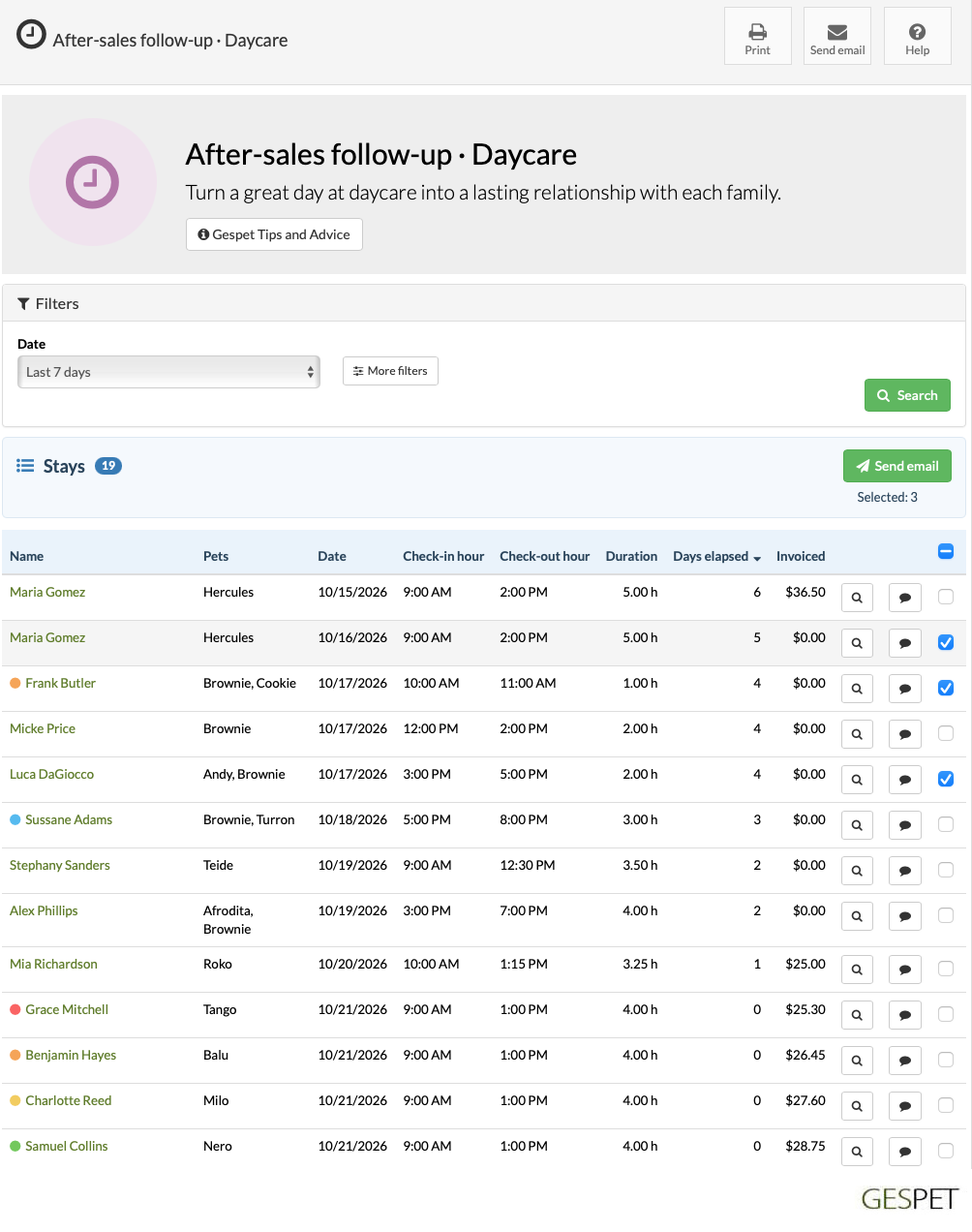Image resolution: width=972 pixels, height=1232 pixels.
Task: Sort table by Name column
Action: (27, 556)
